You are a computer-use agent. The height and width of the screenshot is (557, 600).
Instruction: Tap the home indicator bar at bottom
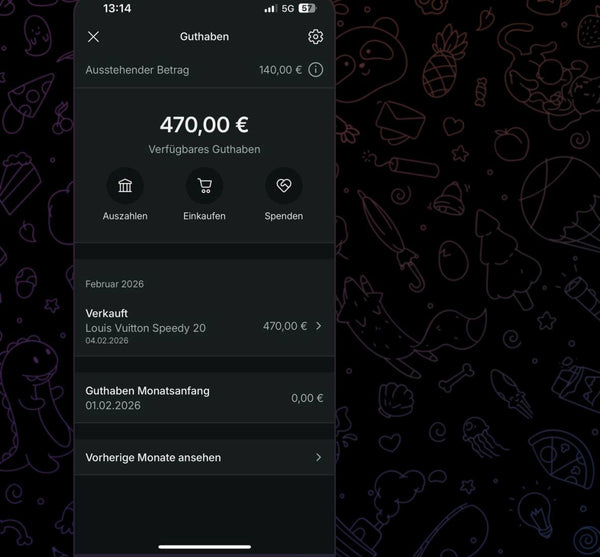[205, 547]
